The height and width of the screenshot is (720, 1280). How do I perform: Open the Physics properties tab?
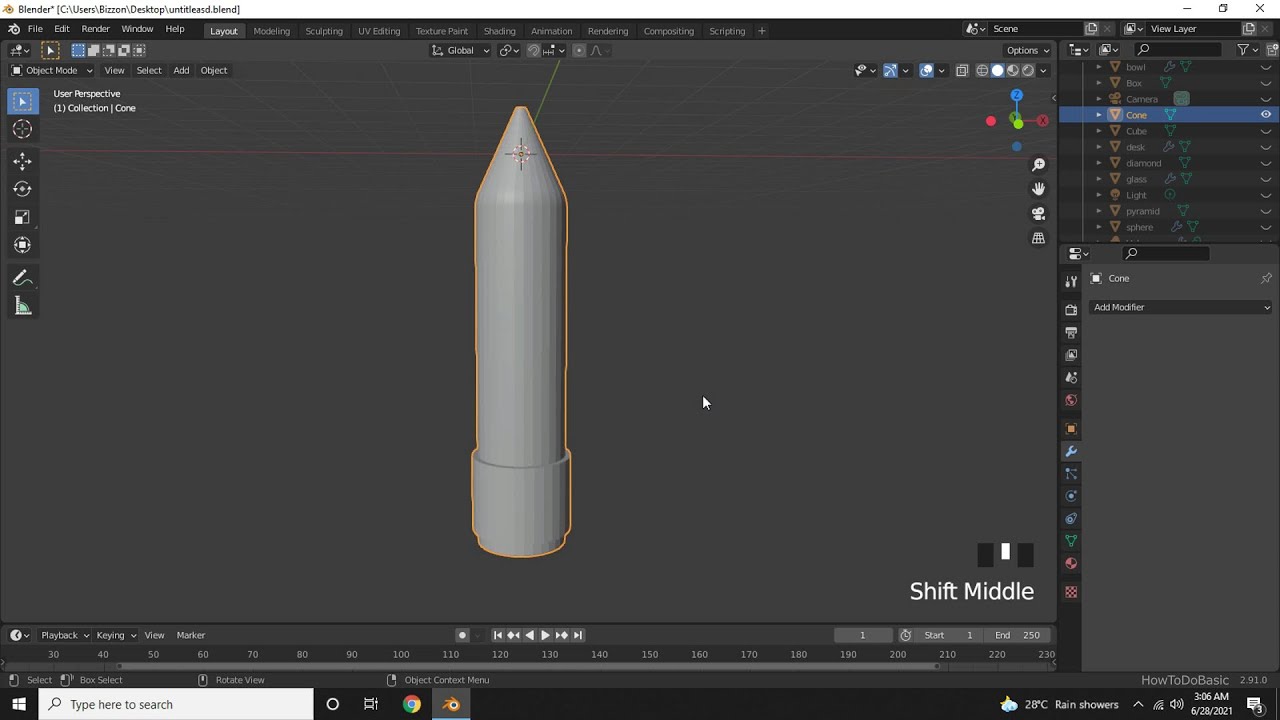(x=1071, y=496)
